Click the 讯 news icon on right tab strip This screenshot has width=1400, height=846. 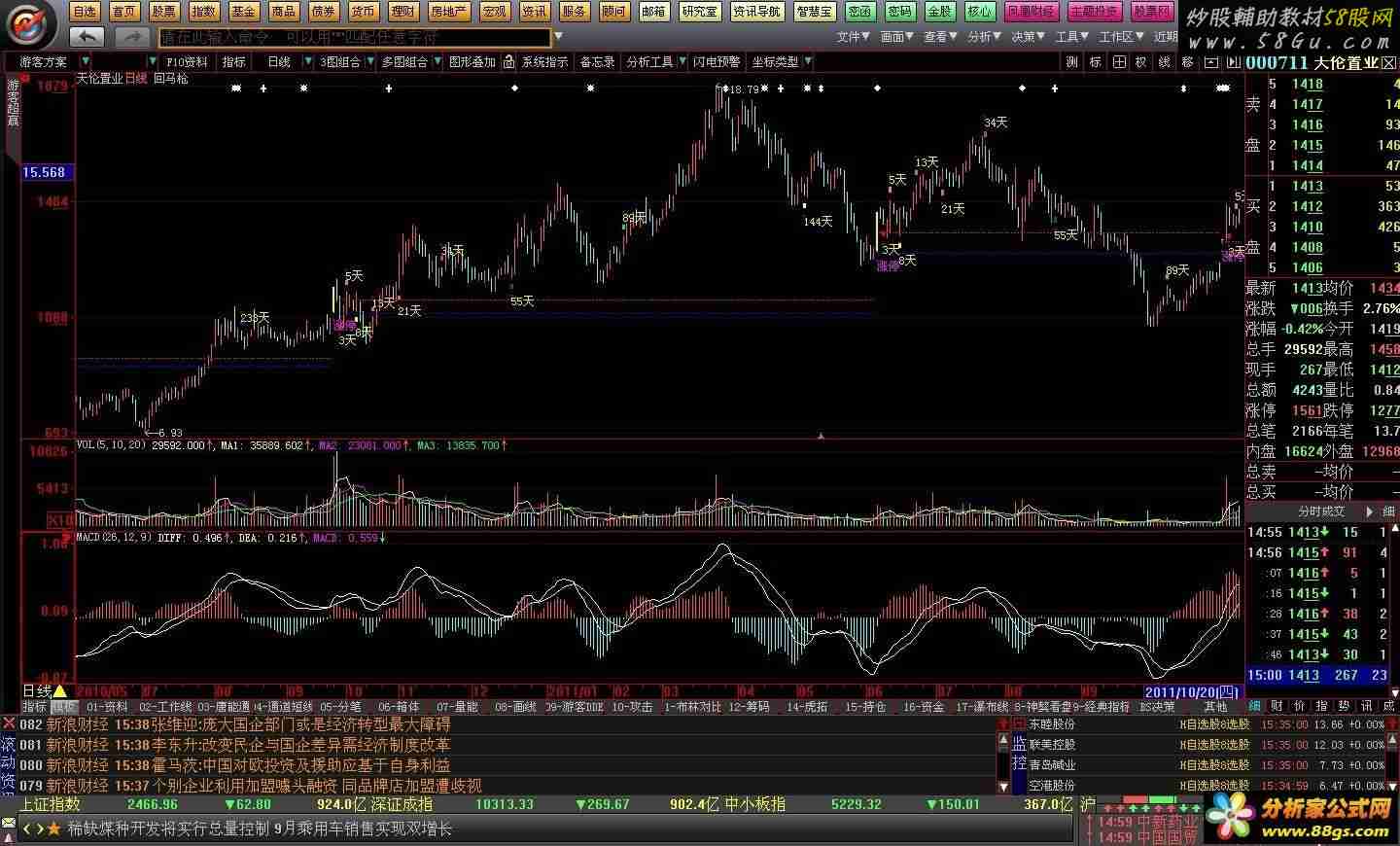(1366, 706)
